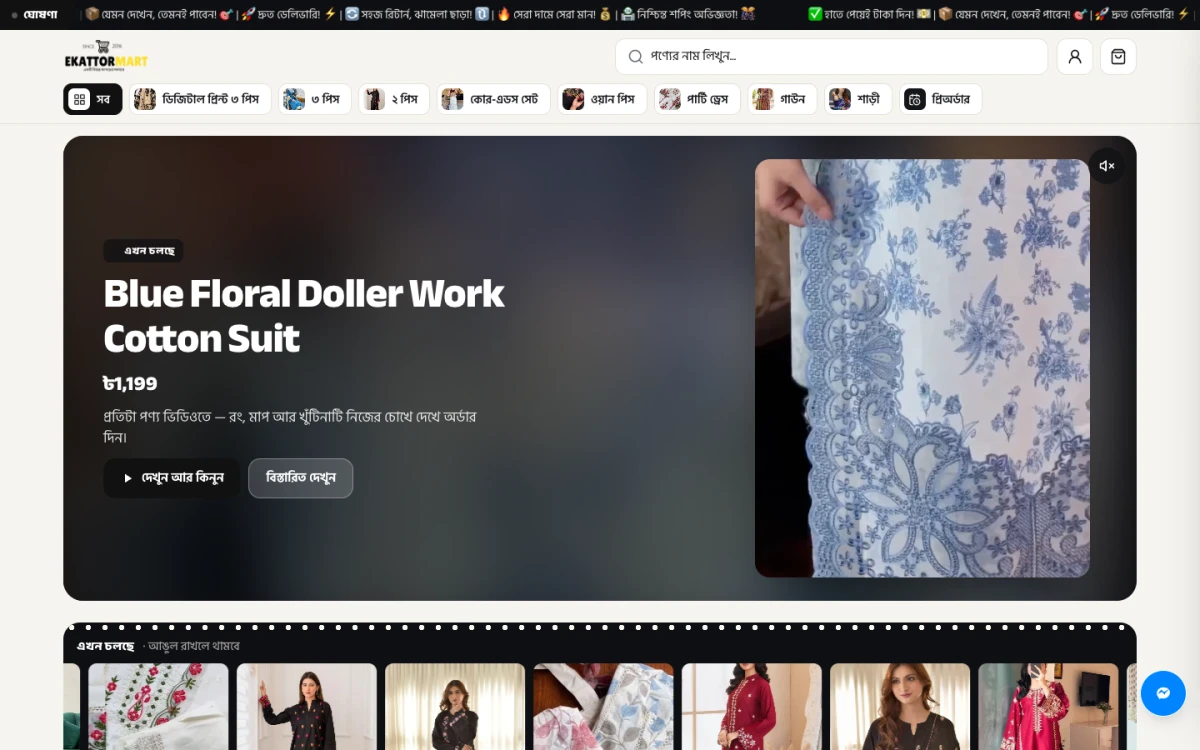The image size is (1200, 750).
Task: Choose the "২ পিস" category chip
Action: point(394,99)
